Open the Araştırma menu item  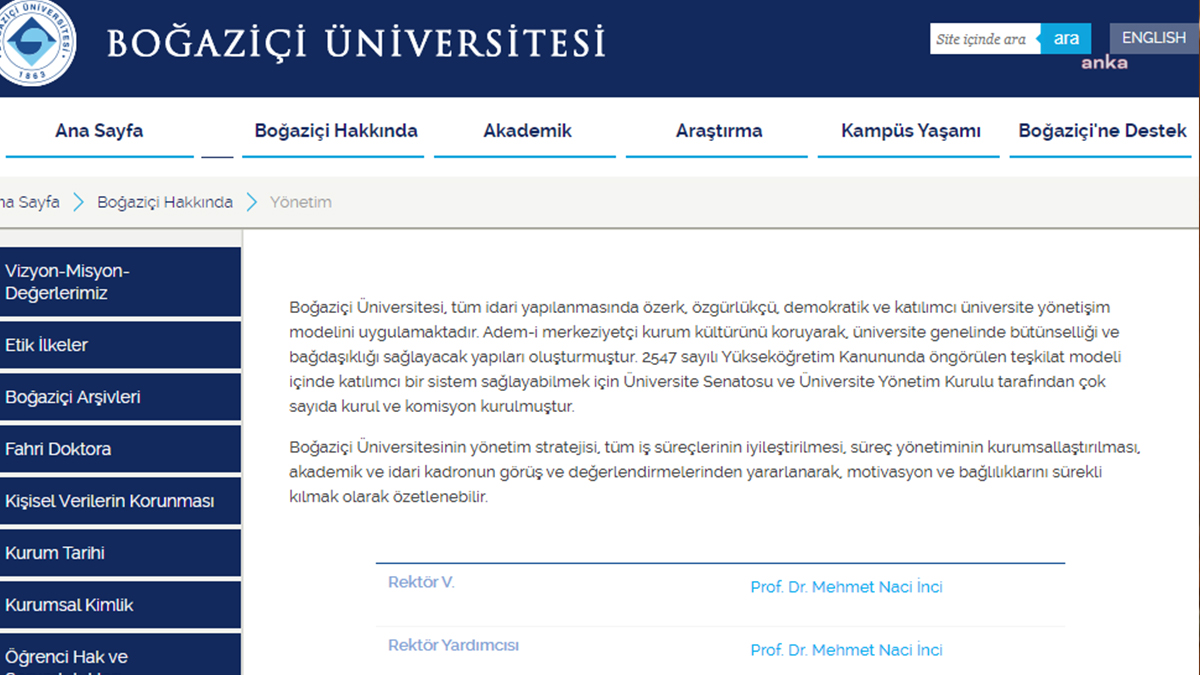coord(716,130)
